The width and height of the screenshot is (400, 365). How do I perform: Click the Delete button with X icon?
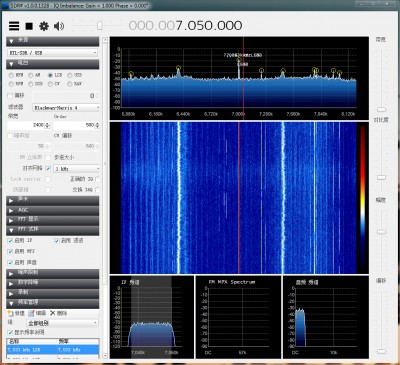tap(58, 313)
